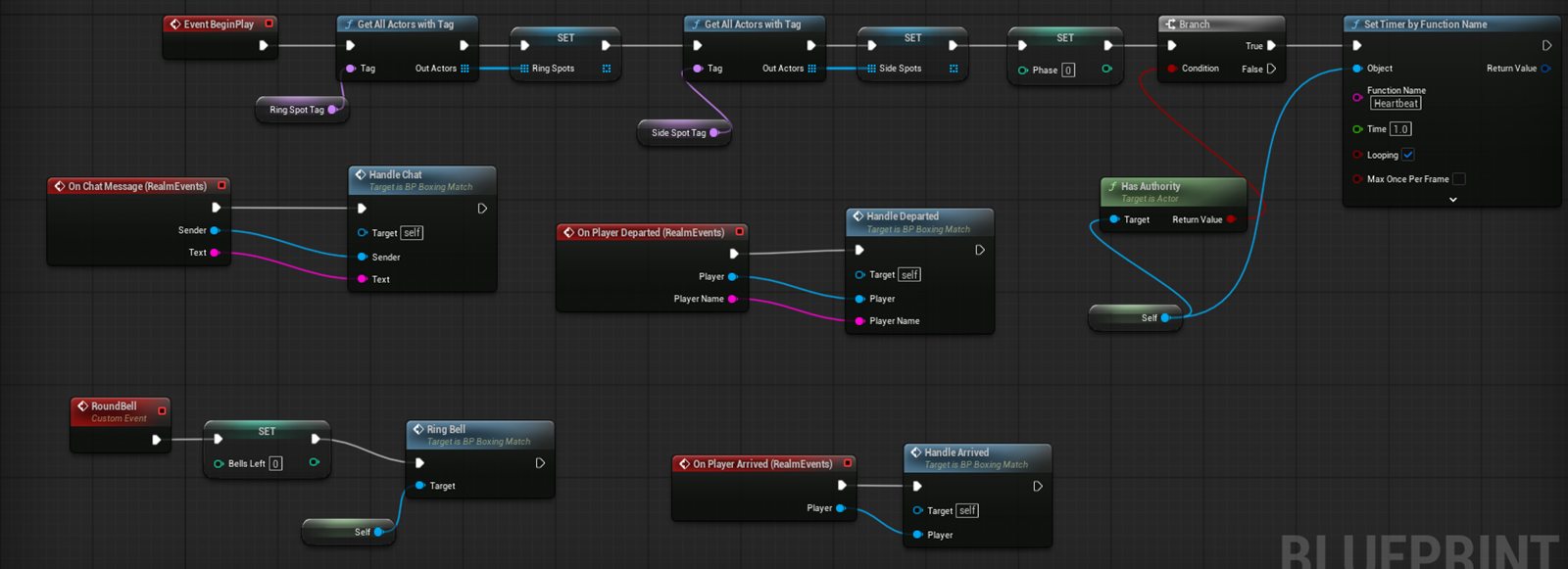Click the Phase SET node output pin
1568x569 pixels.
[1106, 69]
